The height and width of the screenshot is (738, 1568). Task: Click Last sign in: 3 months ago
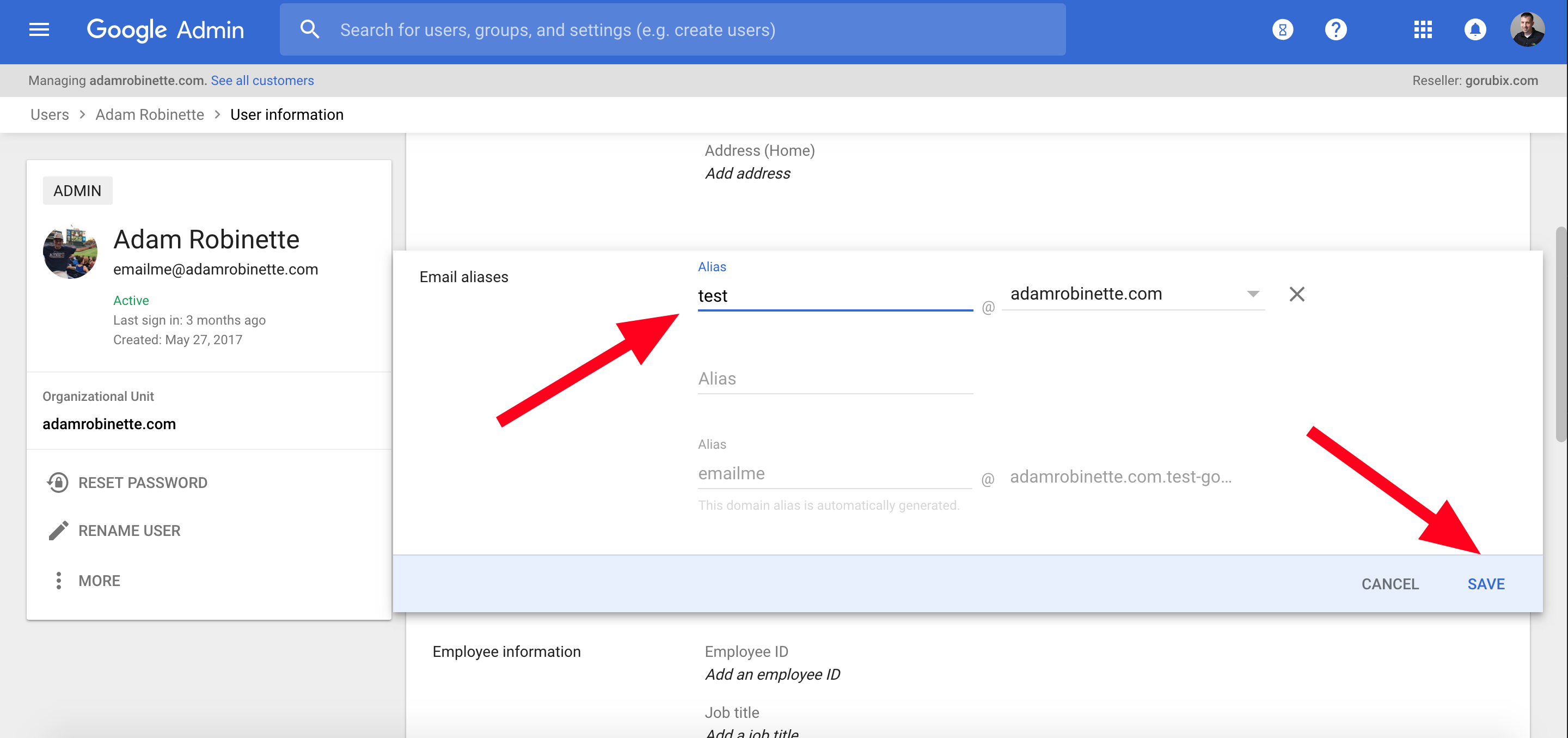(x=189, y=320)
